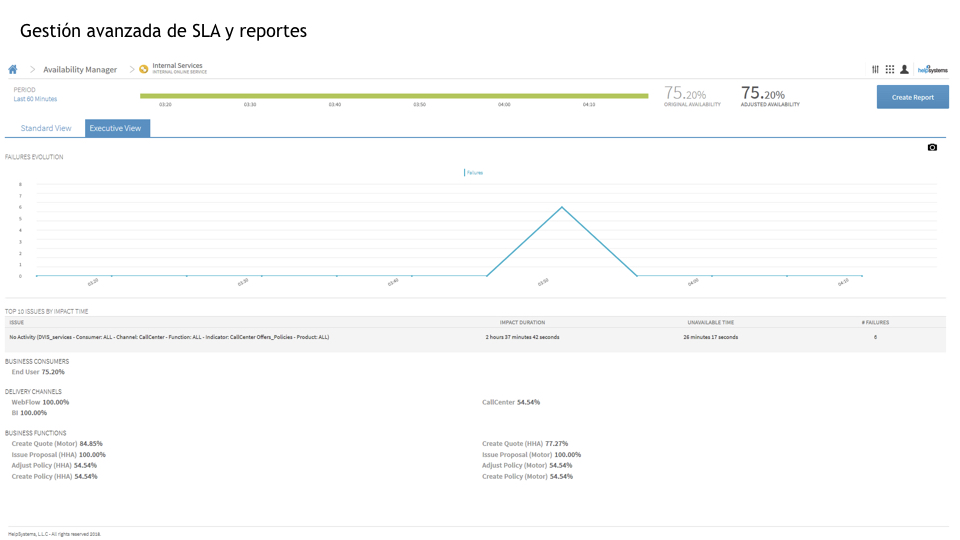Click Create Quote (Motor) 84.85%
The width and height of the screenshot is (960, 540).
(57, 443)
